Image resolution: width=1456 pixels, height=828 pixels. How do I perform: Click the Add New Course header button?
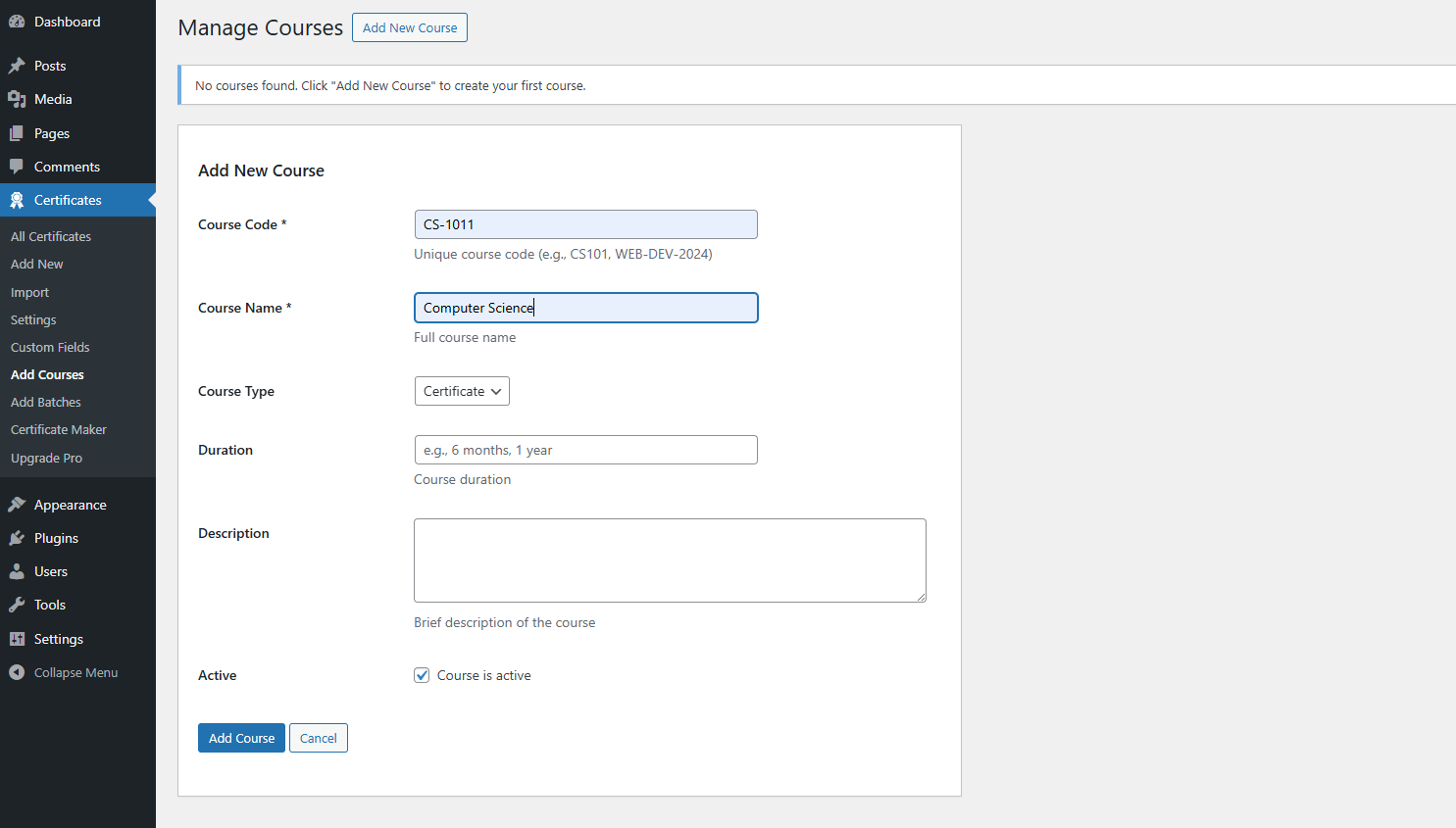pyautogui.click(x=410, y=27)
